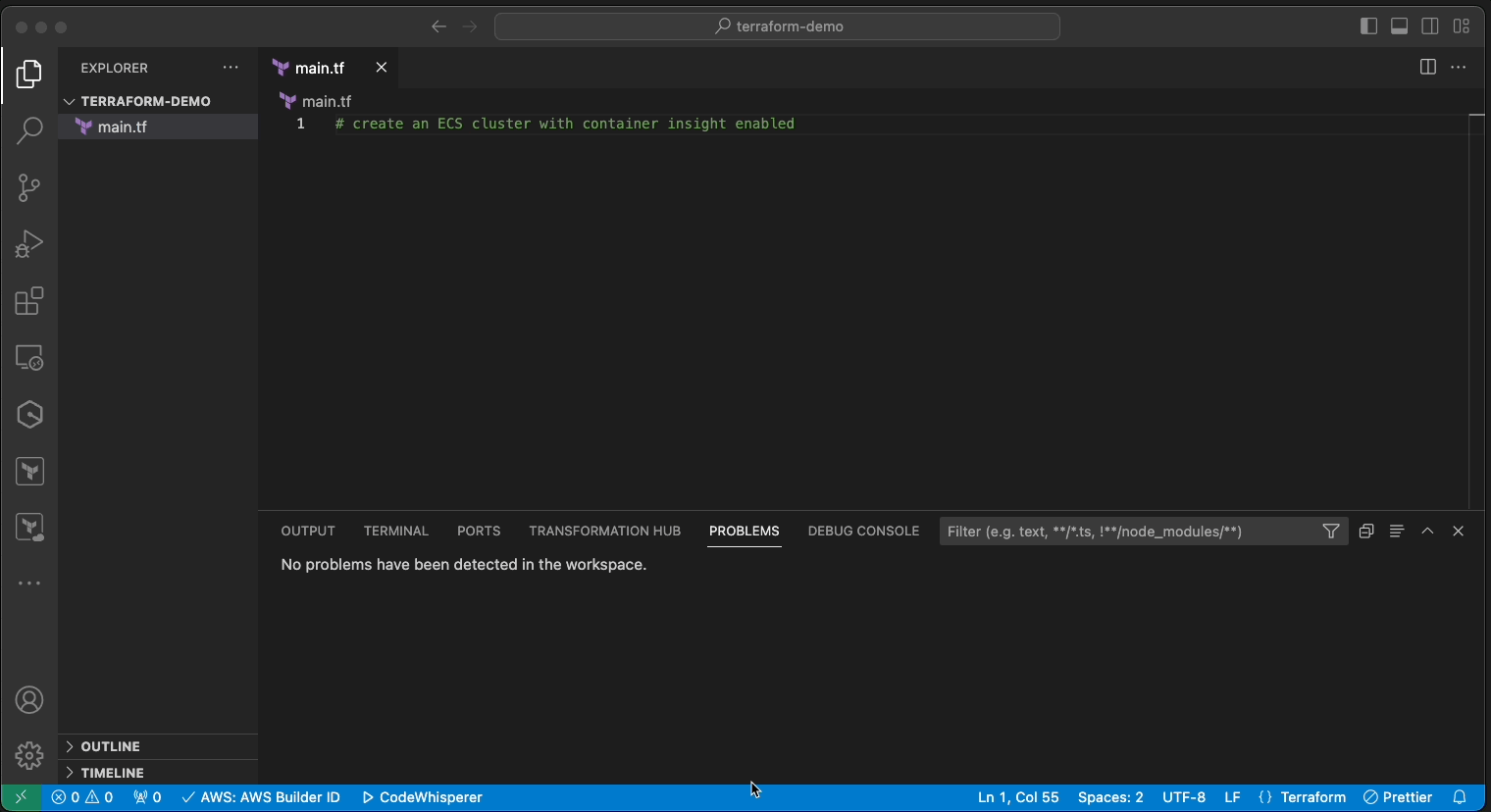Image resolution: width=1491 pixels, height=812 pixels.
Task: Click inside the Problems filter field
Action: pos(1128,531)
